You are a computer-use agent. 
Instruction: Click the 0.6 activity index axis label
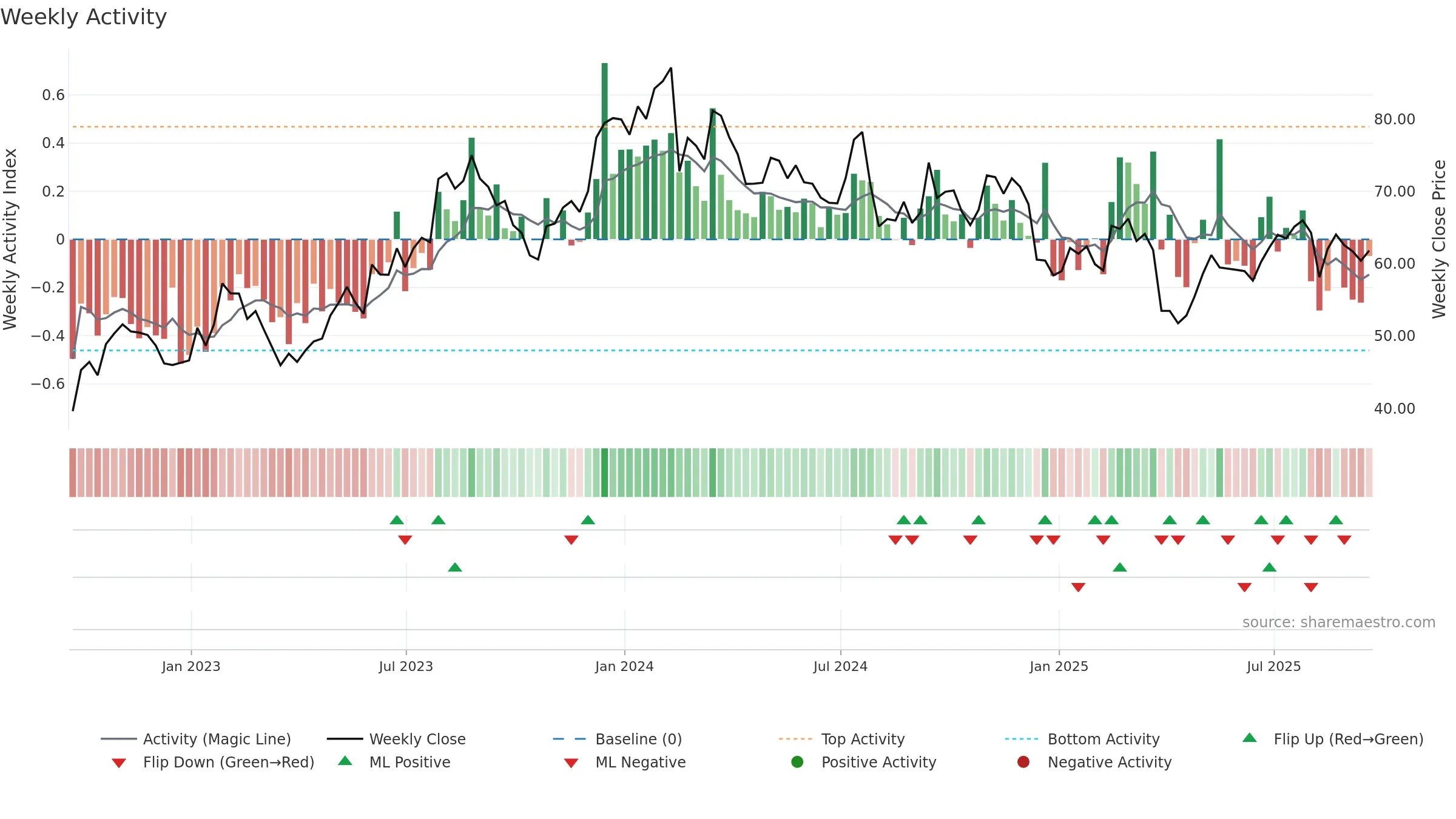53,95
